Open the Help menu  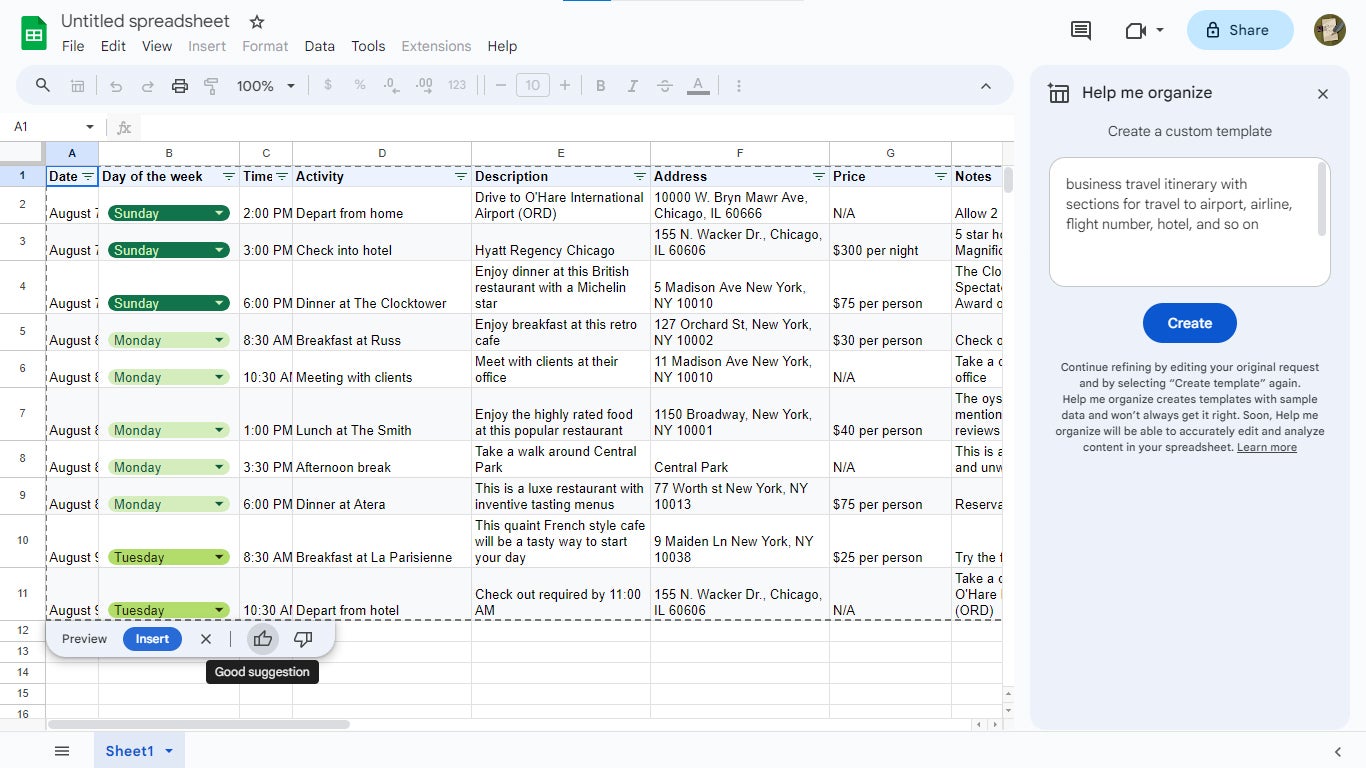pyautogui.click(x=502, y=46)
